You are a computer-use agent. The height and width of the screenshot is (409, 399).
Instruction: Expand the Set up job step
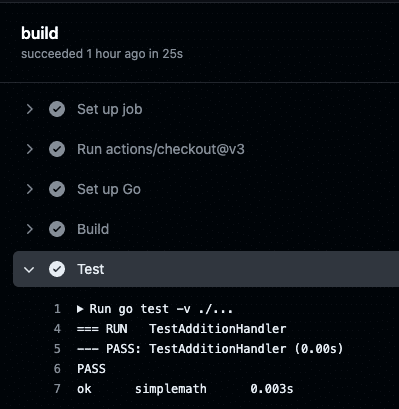click(x=30, y=109)
